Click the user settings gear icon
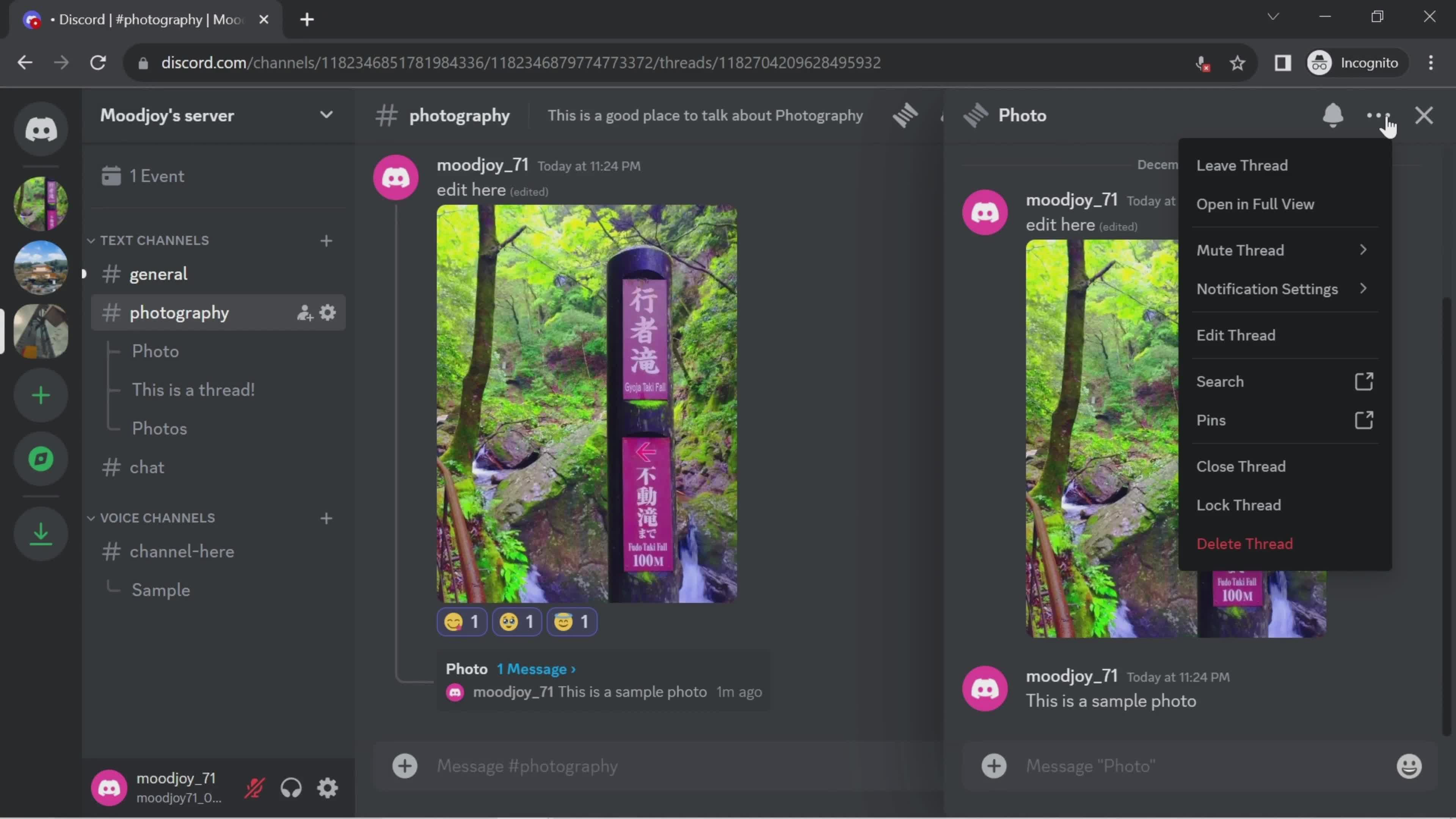The width and height of the screenshot is (1456, 819). [328, 788]
